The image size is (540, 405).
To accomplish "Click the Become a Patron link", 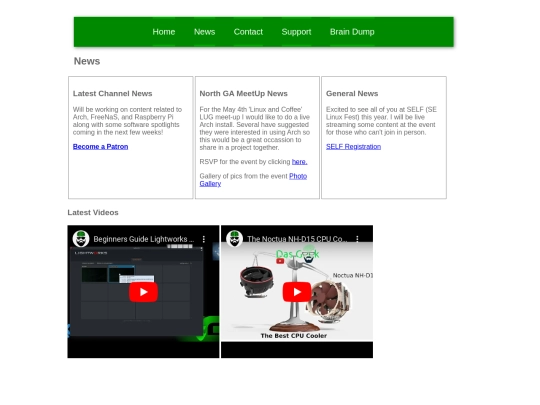I will pyautogui.click(x=100, y=146).
